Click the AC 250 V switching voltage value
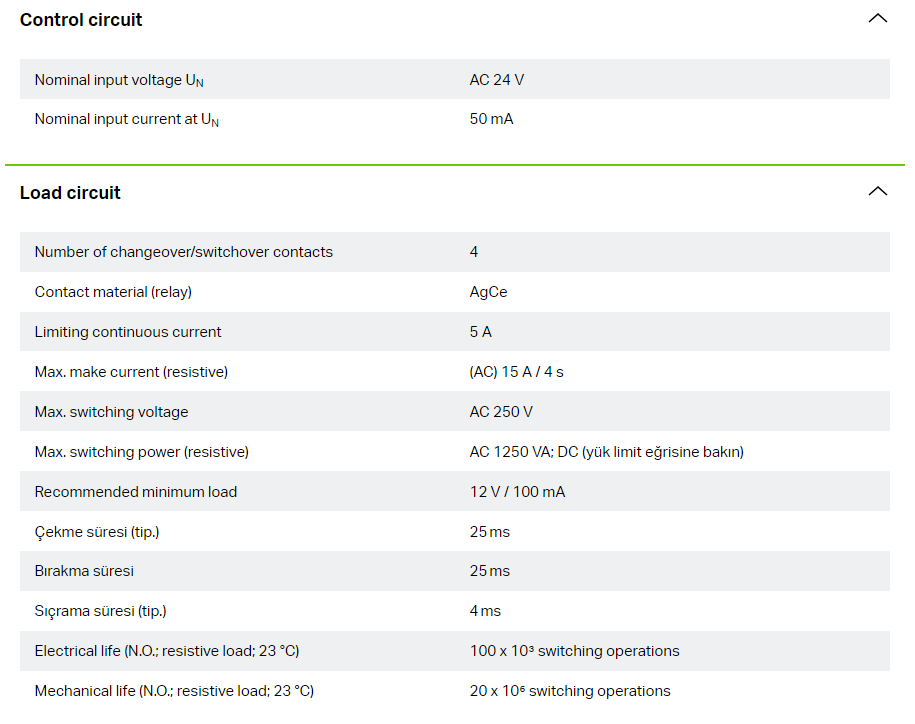915x724 pixels. [x=501, y=412]
